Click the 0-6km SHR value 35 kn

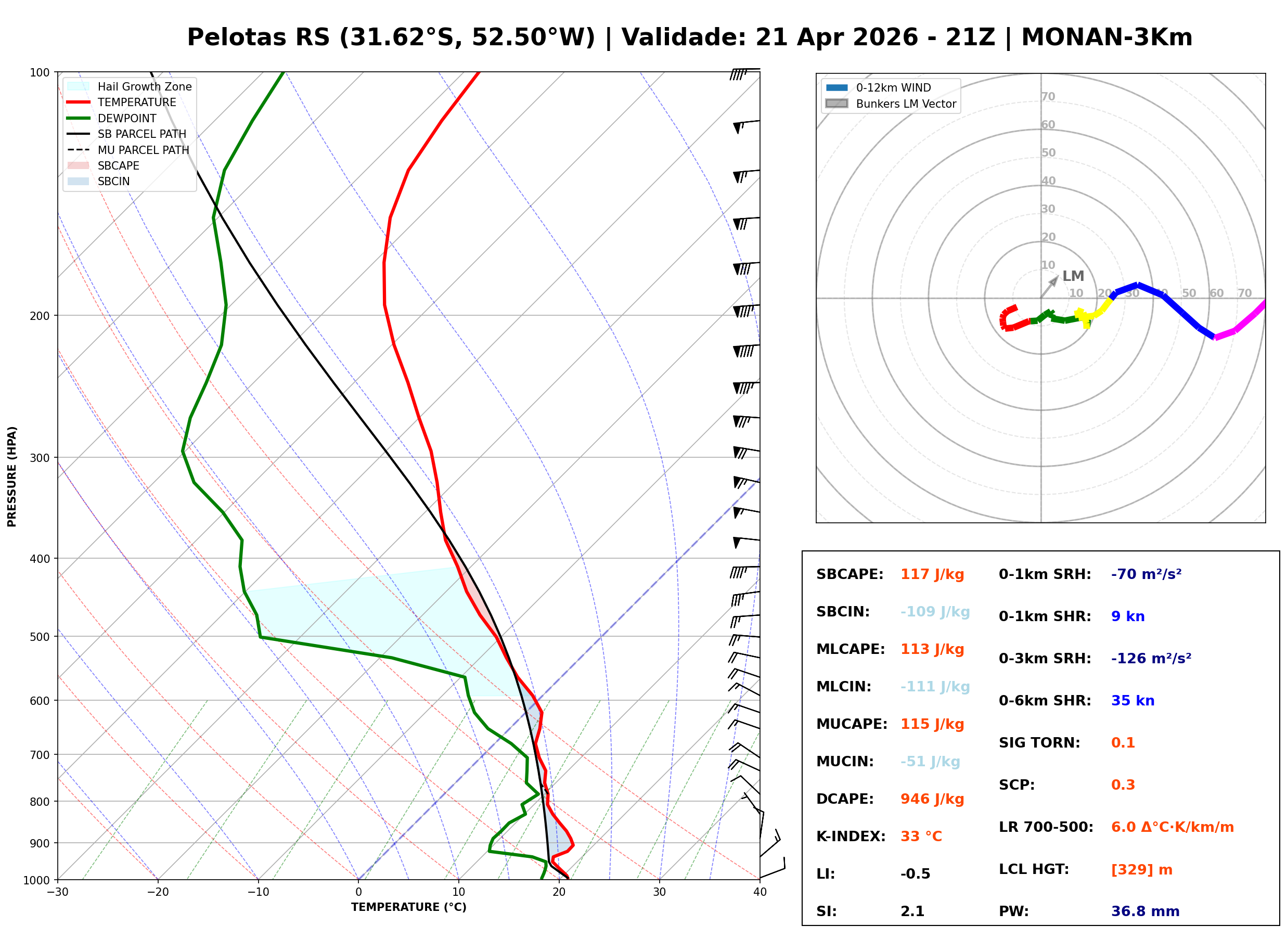pyautogui.click(x=1132, y=701)
